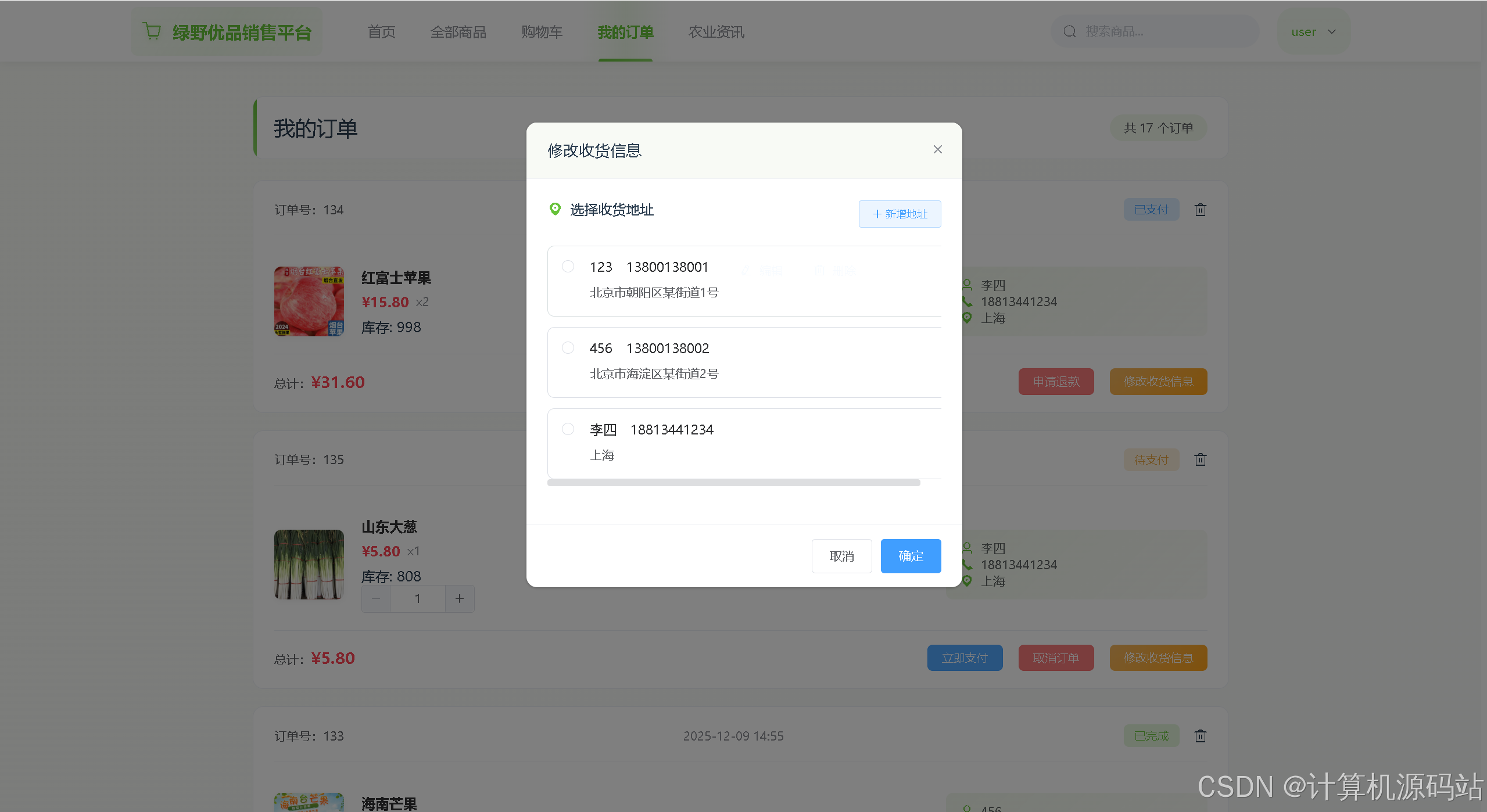Click the horizontal scrollbar under address list
This screenshot has height=812, width=1487.
coord(733,483)
